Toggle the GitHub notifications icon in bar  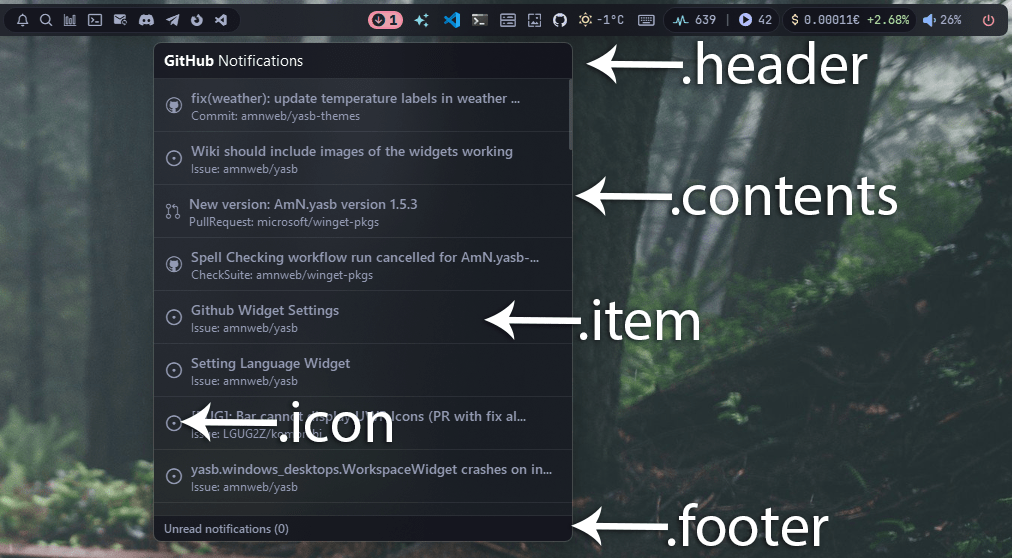[x=560, y=20]
